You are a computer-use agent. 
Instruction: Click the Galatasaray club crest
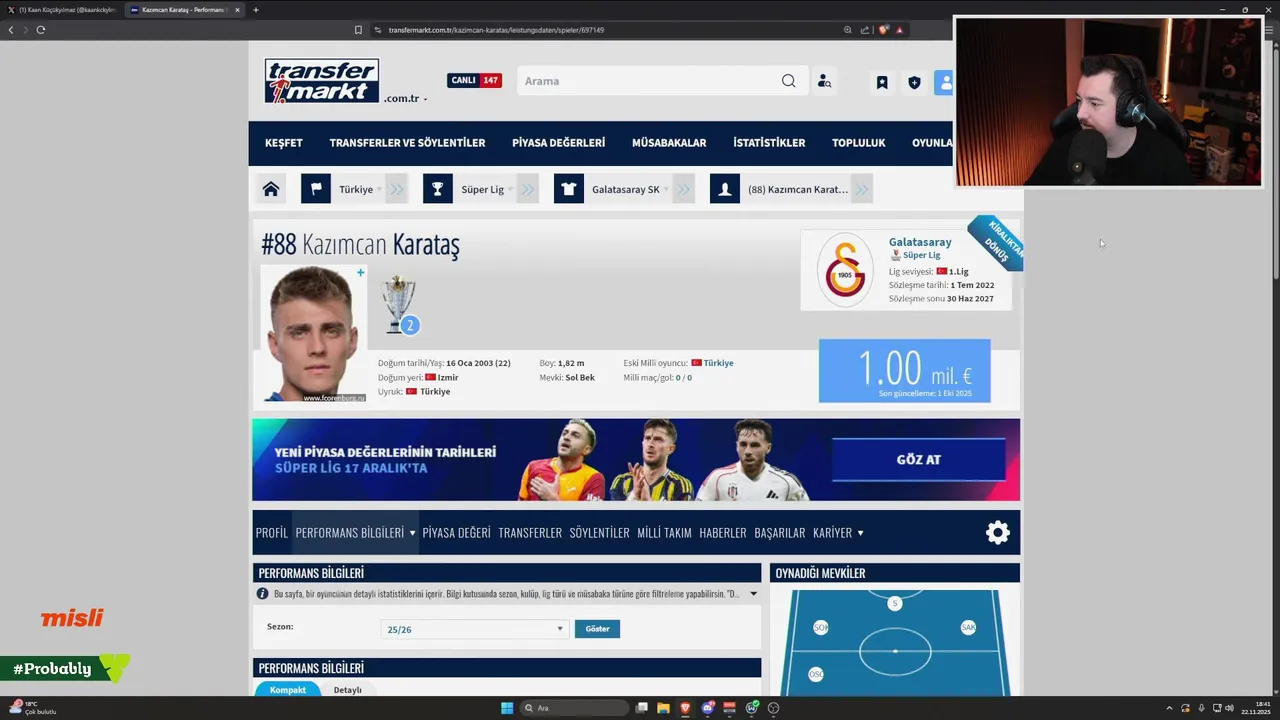pyautogui.click(x=845, y=270)
